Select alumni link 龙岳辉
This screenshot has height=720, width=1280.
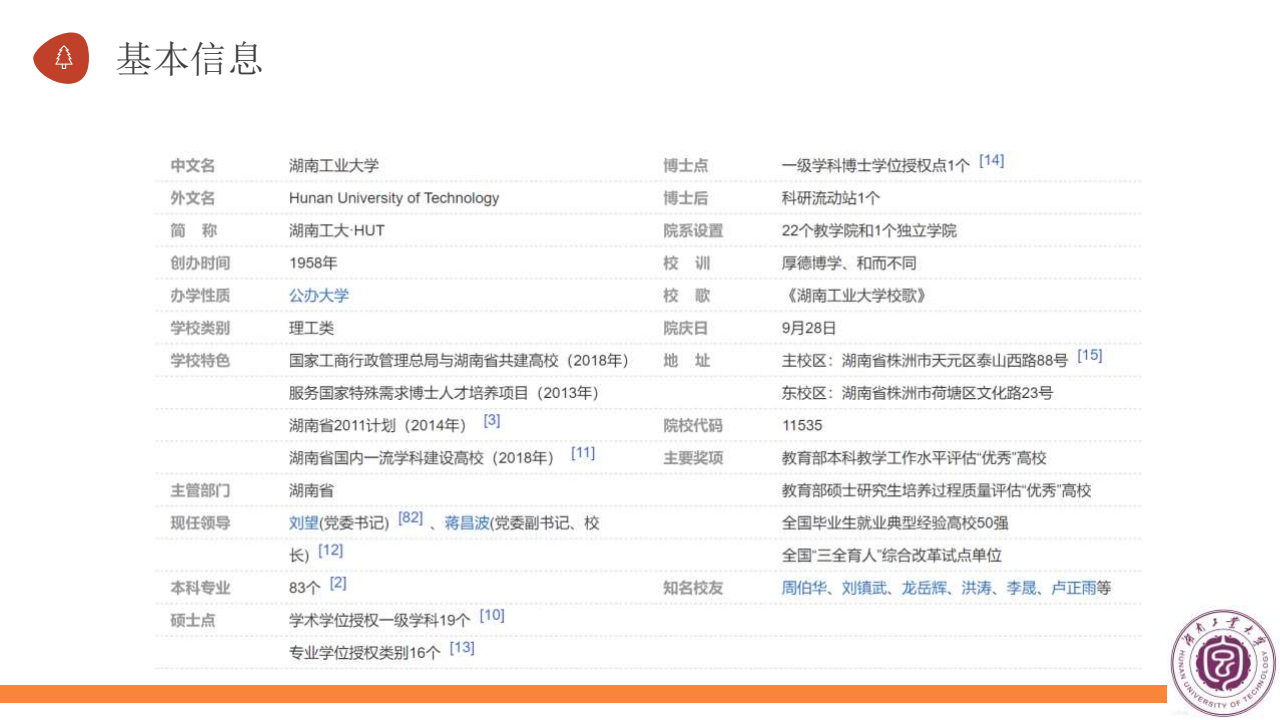924,588
